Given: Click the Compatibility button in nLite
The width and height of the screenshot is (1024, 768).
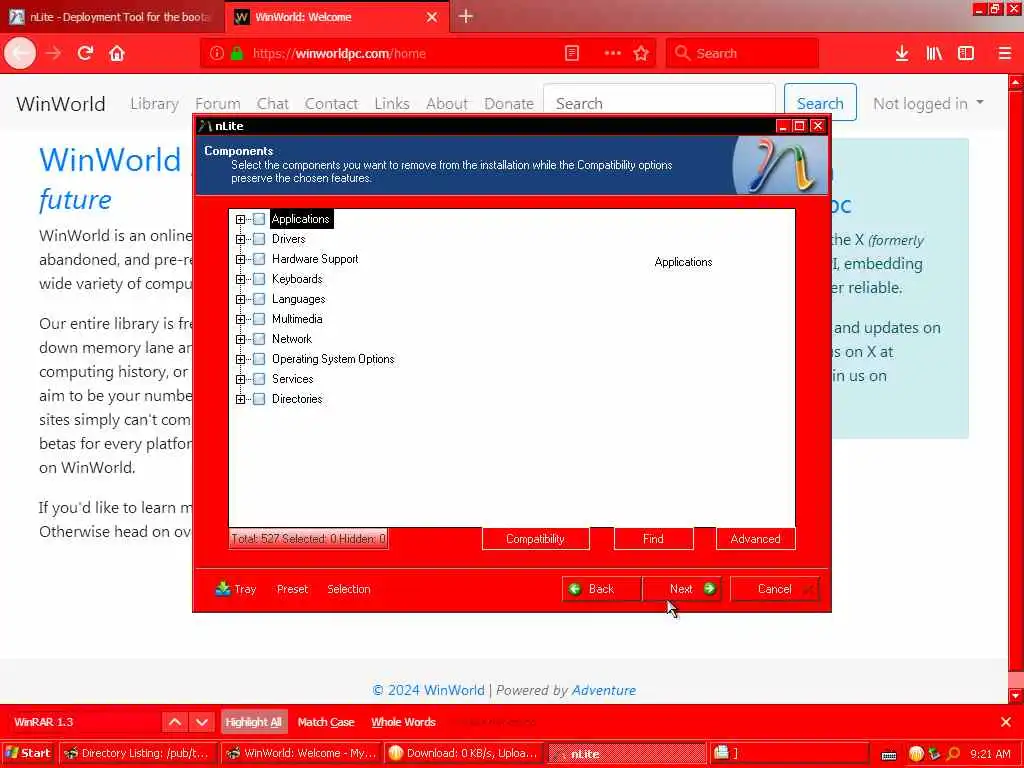Looking at the screenshot, I should (536, 539).
